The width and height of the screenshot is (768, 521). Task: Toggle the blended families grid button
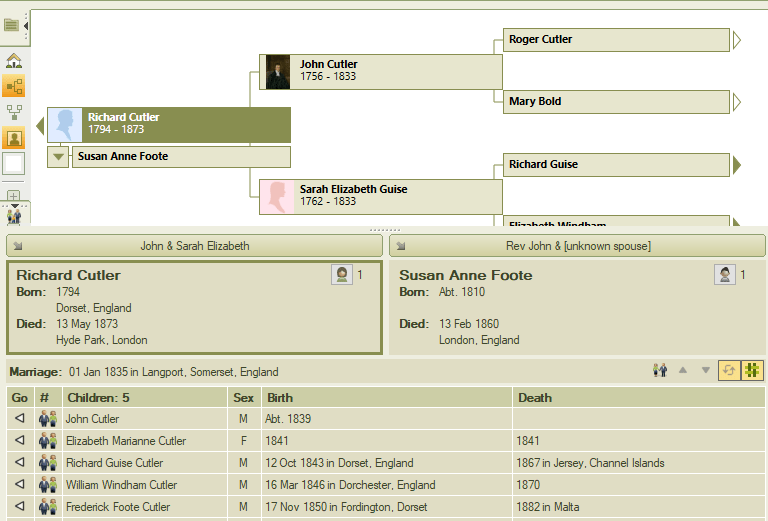click(752, 370)
